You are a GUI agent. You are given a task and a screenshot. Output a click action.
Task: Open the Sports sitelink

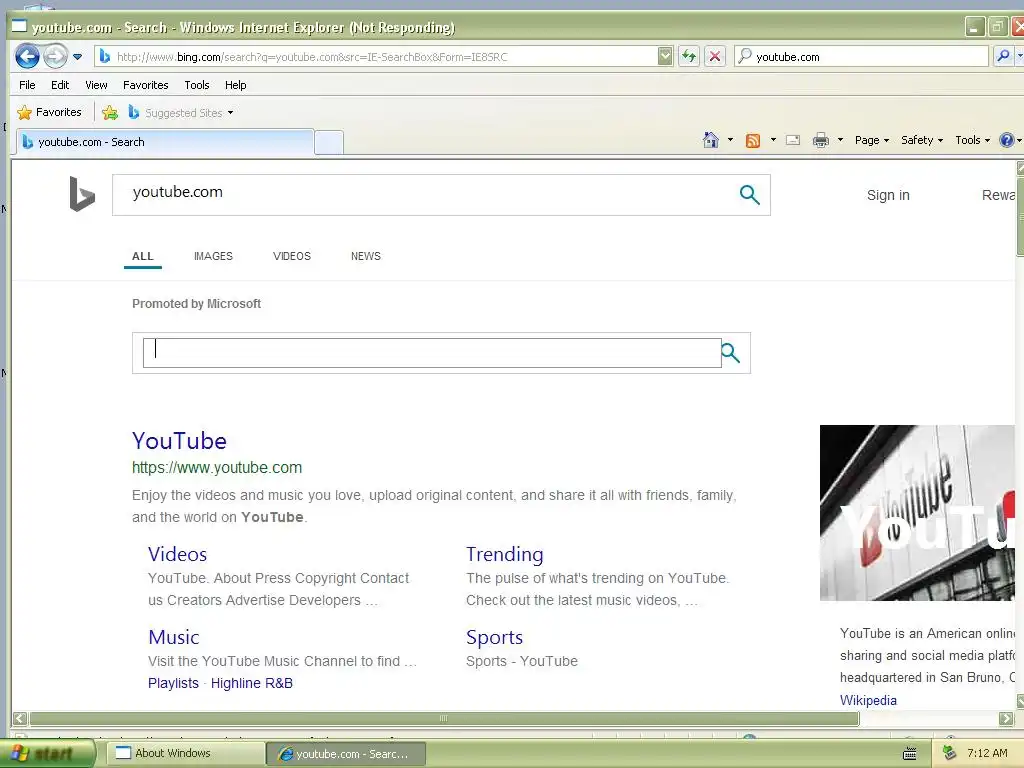(x=494, y=637)
